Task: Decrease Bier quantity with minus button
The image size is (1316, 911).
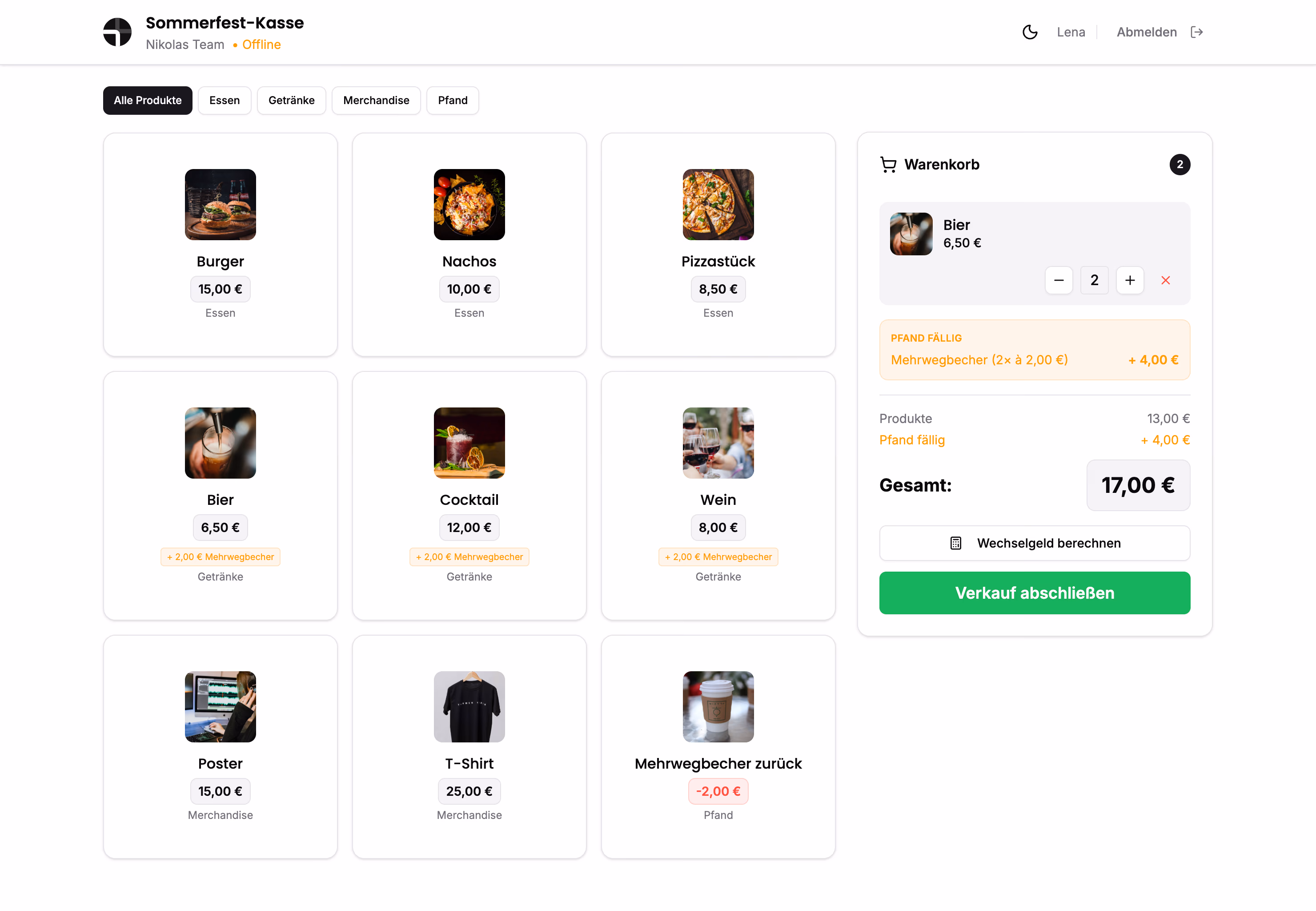Action: click(x=1059, y=280)
